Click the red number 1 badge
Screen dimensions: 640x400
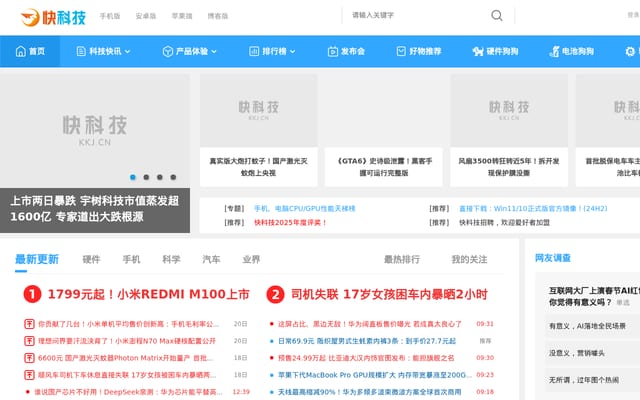coord(32,294)
